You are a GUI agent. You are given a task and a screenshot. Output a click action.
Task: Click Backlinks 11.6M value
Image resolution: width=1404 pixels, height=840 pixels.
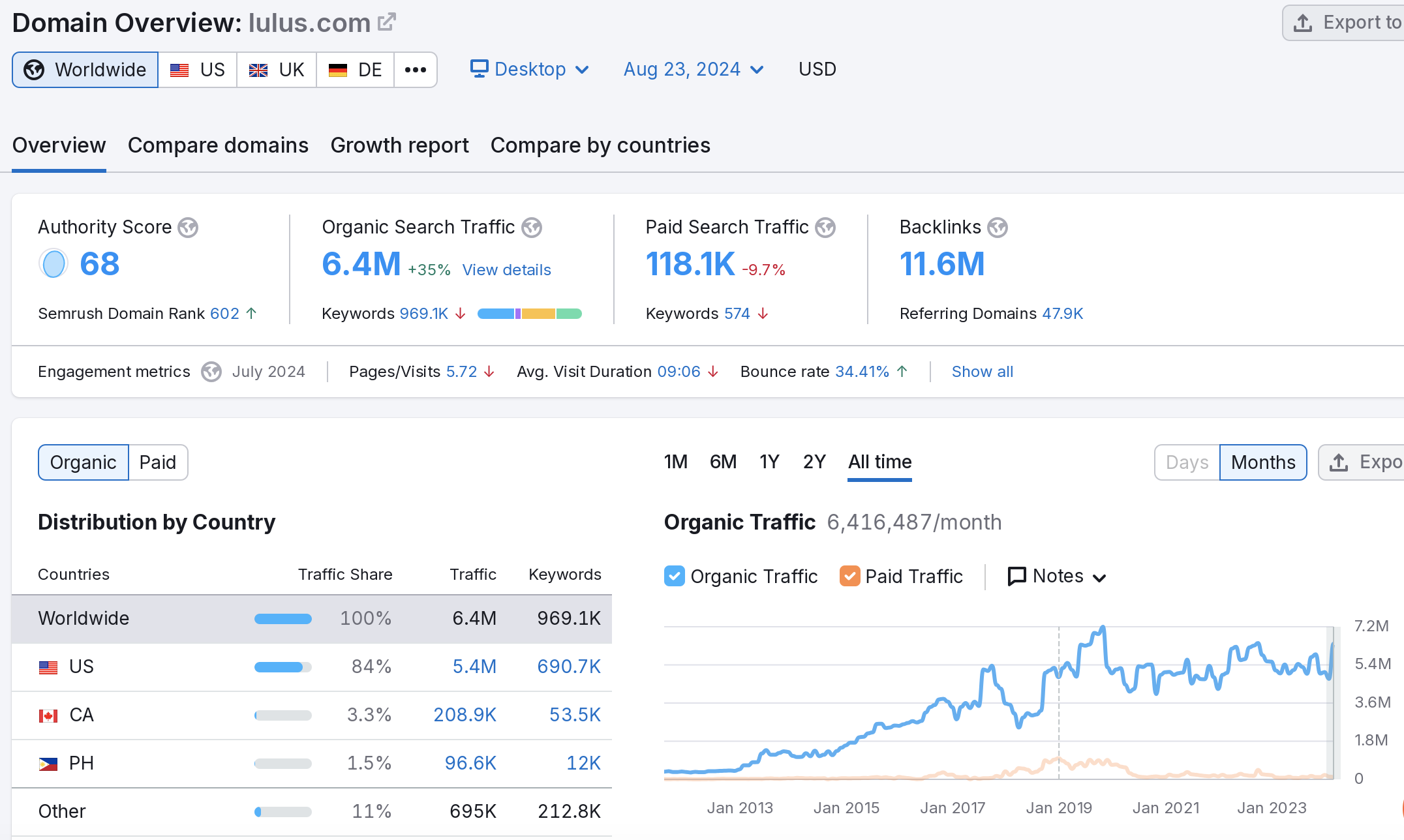pos(941,264)
